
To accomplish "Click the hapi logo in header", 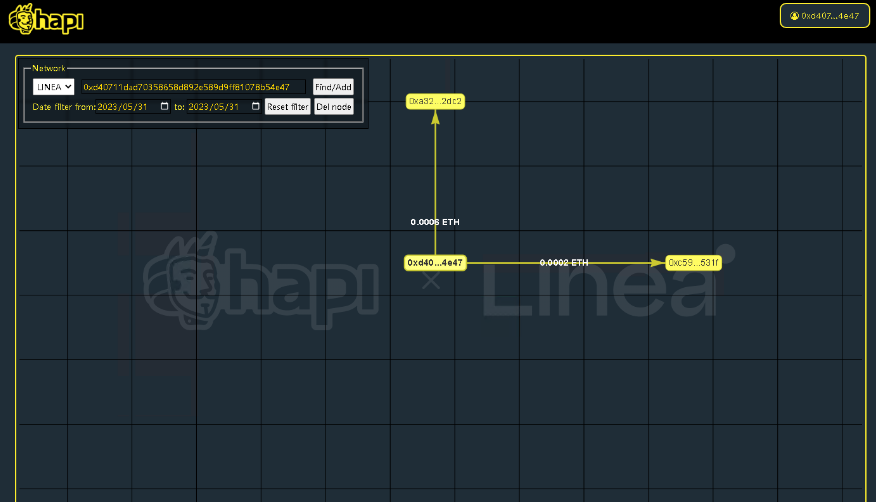I will pyautogui.click(x=46, y=19).
